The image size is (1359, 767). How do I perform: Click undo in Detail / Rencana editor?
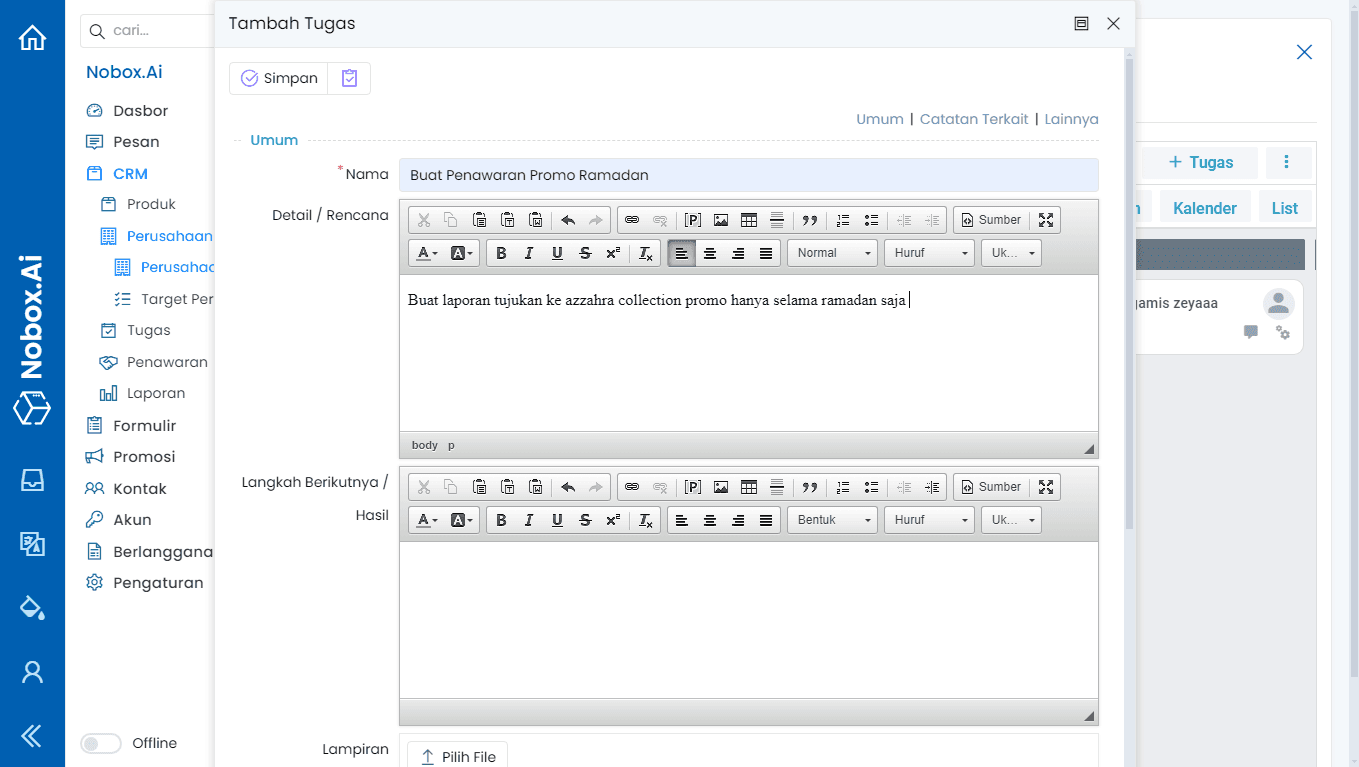(568, 220)
